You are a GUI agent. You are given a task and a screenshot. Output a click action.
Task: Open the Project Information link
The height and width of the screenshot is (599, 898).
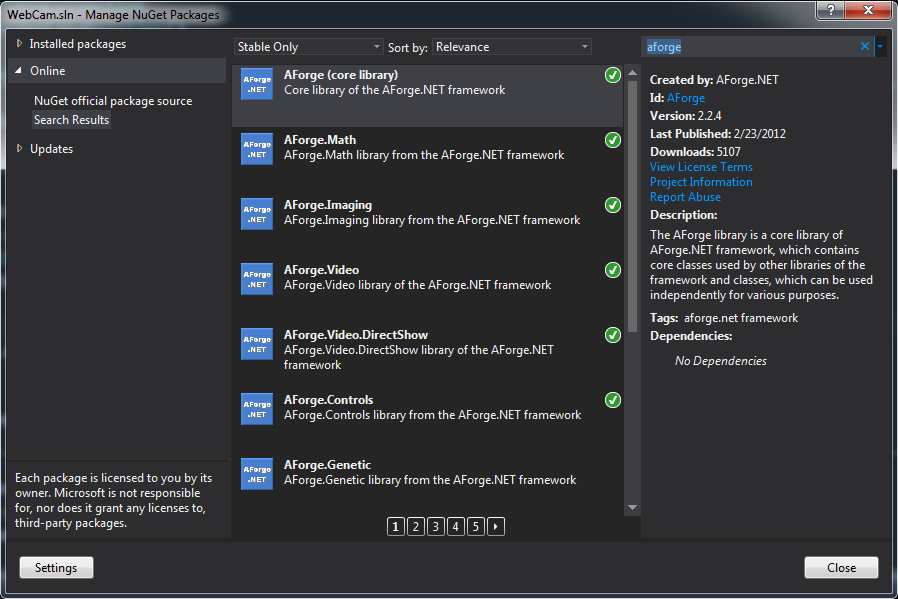tap(701, 182)
